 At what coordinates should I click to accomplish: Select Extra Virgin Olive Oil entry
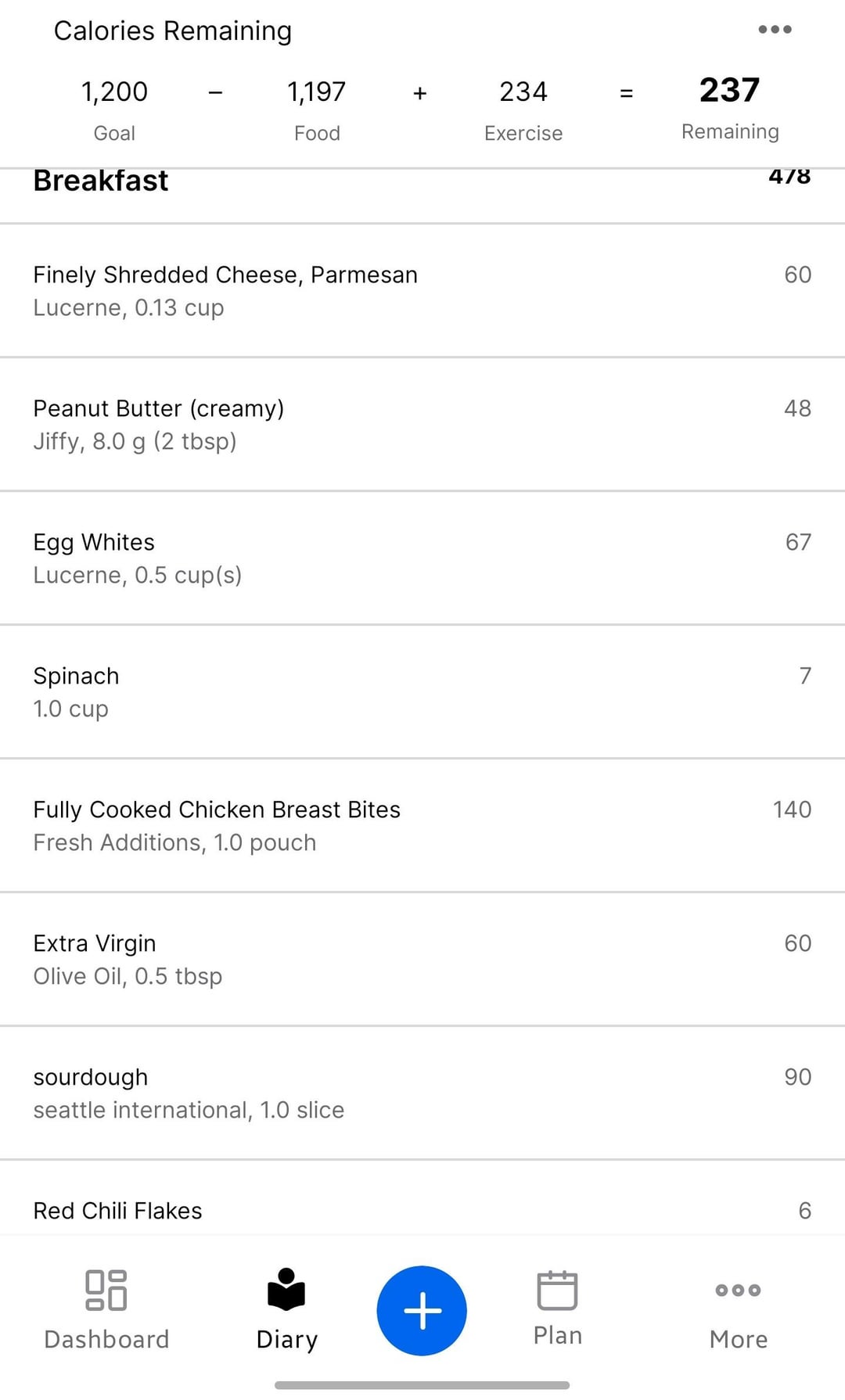pyautogui.click(x=128, y=959)
